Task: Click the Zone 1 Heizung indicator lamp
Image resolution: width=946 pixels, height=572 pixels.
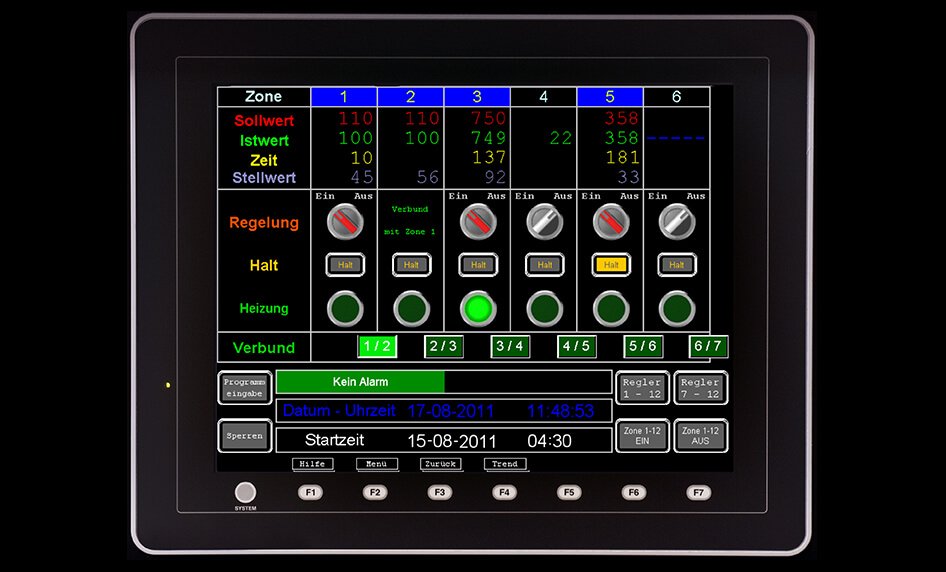Action: 345,309
